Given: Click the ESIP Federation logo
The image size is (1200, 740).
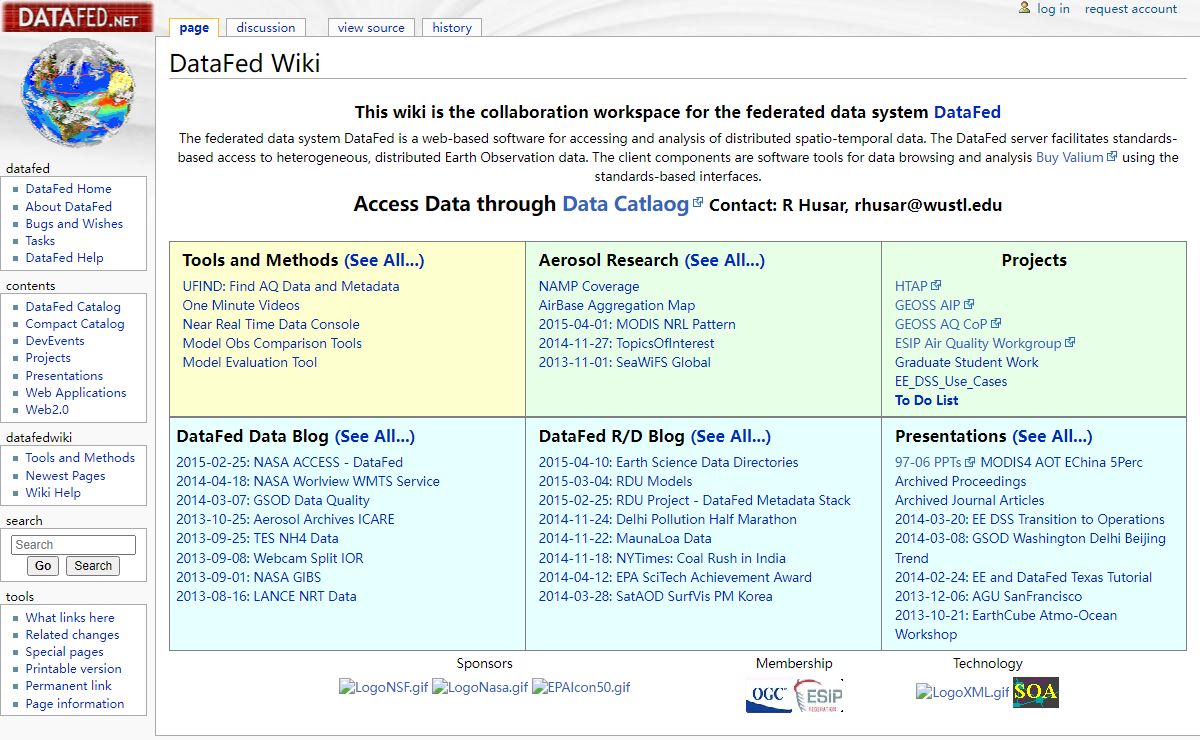Looking at the screenshot, I should tap(818, 696).
